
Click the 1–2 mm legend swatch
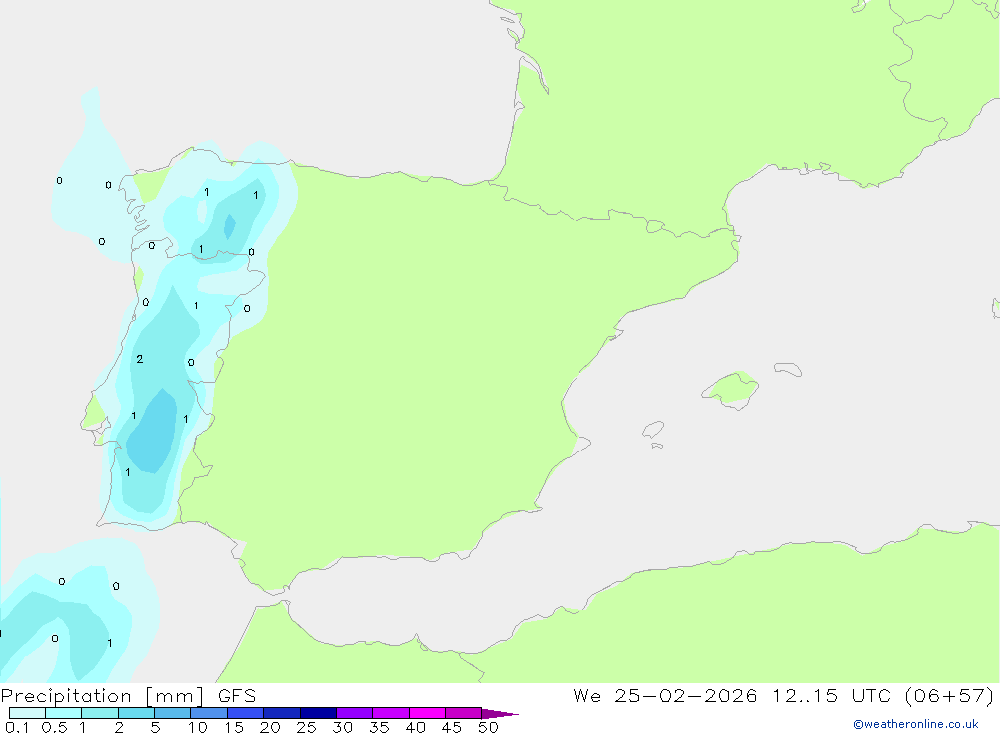(x=99, y=713)
